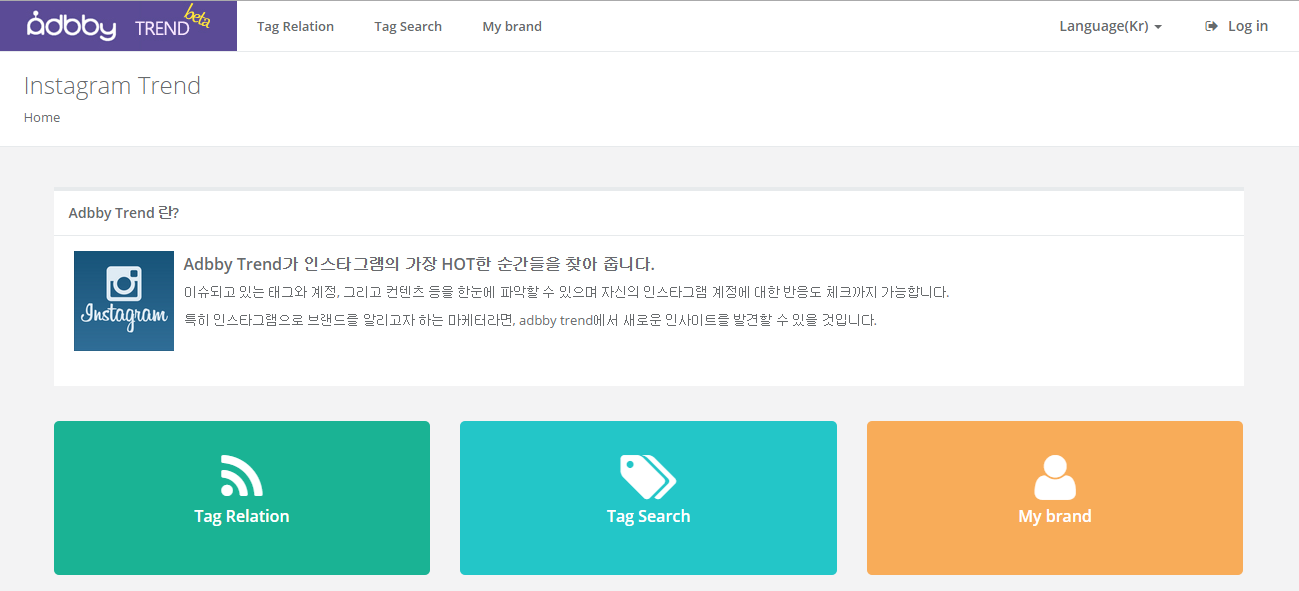
Task: Open the Tag Search card label
Action: [648, 516]
